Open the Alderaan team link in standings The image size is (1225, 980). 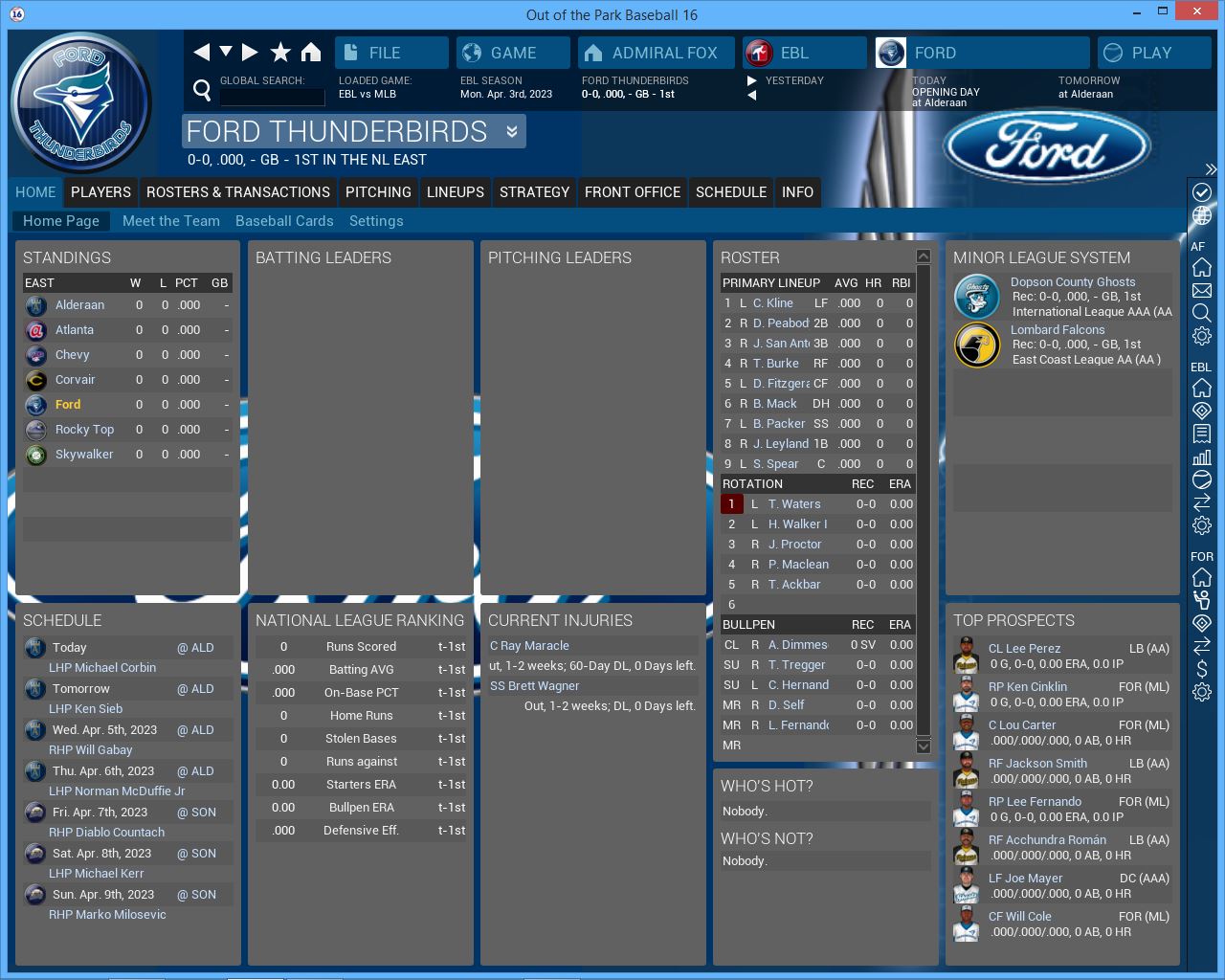(x=79, y=305)
